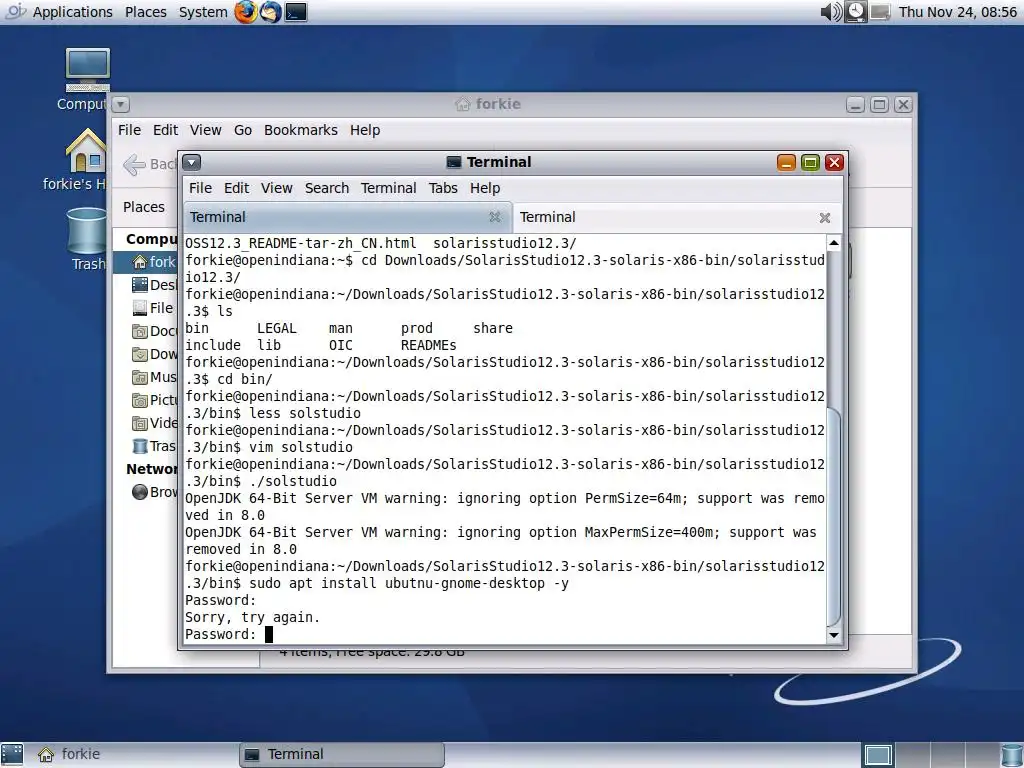
Task: Open the Terminal View menu
Action: tap(276, 188)
